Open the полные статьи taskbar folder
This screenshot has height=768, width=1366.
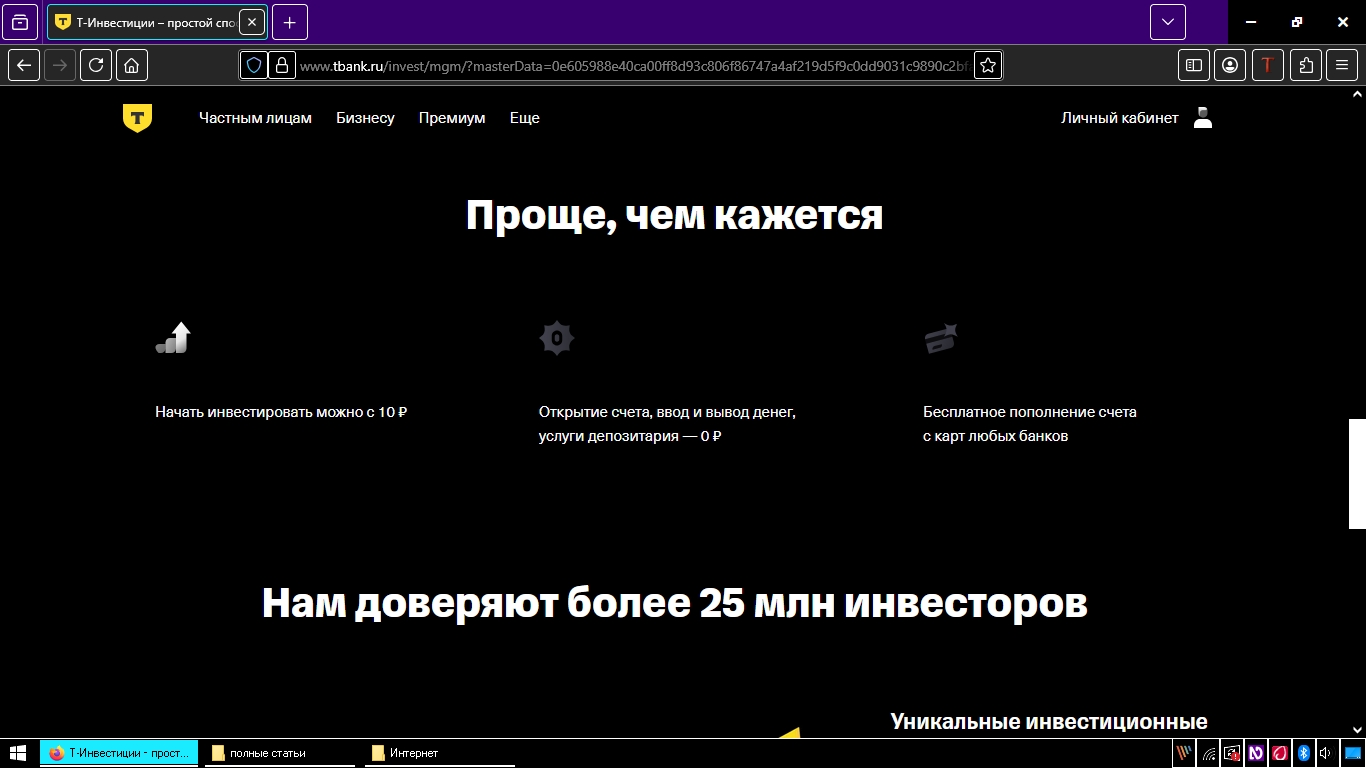(x=280, y=753)
